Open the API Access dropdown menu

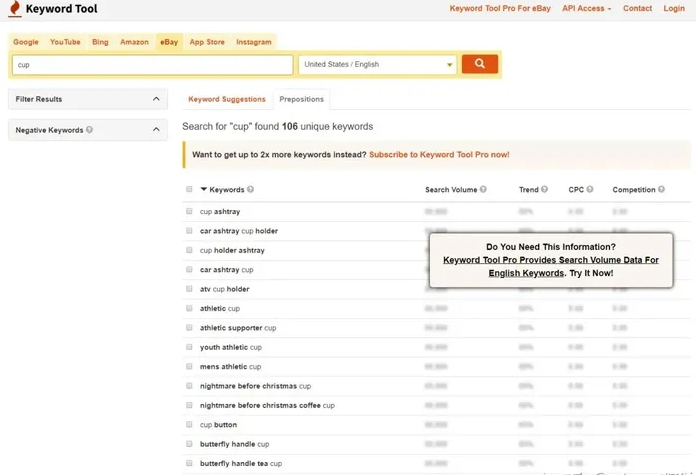[x=586, y=8]
